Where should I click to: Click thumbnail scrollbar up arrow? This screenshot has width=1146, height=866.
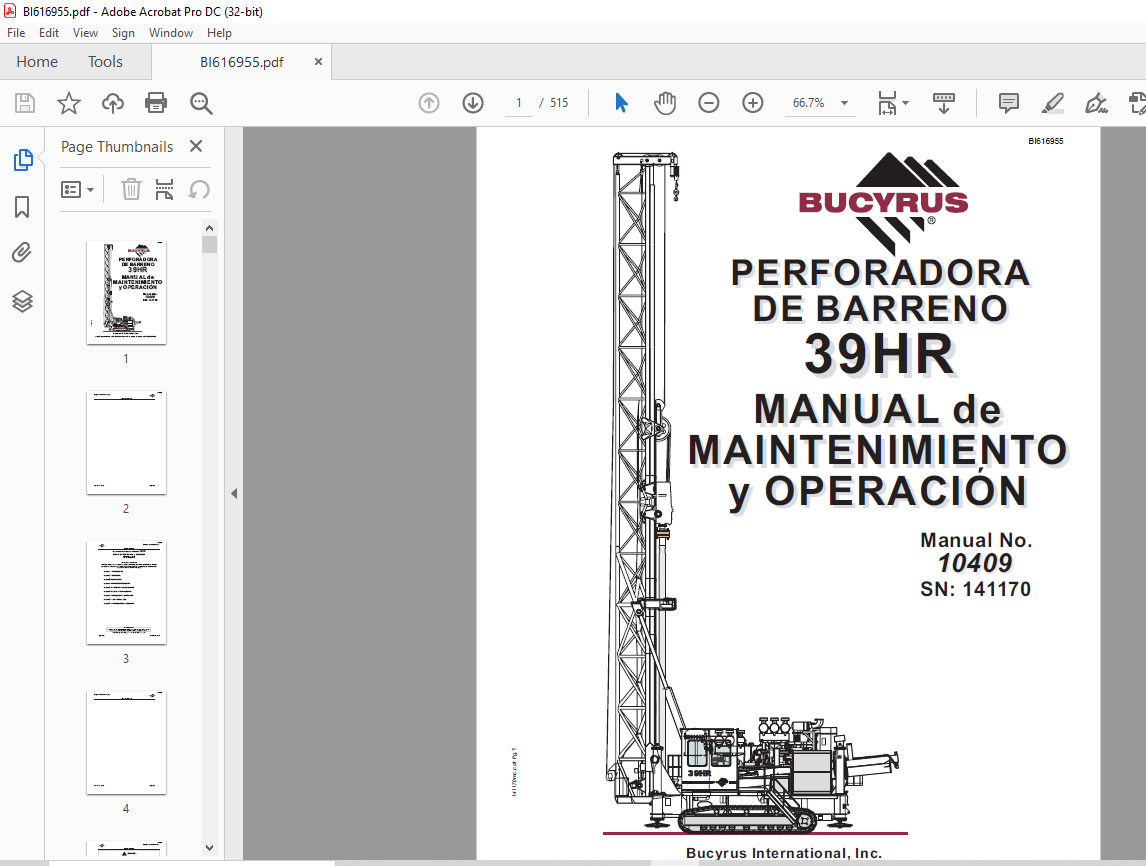pyautogui.click(x=210, y=228)
